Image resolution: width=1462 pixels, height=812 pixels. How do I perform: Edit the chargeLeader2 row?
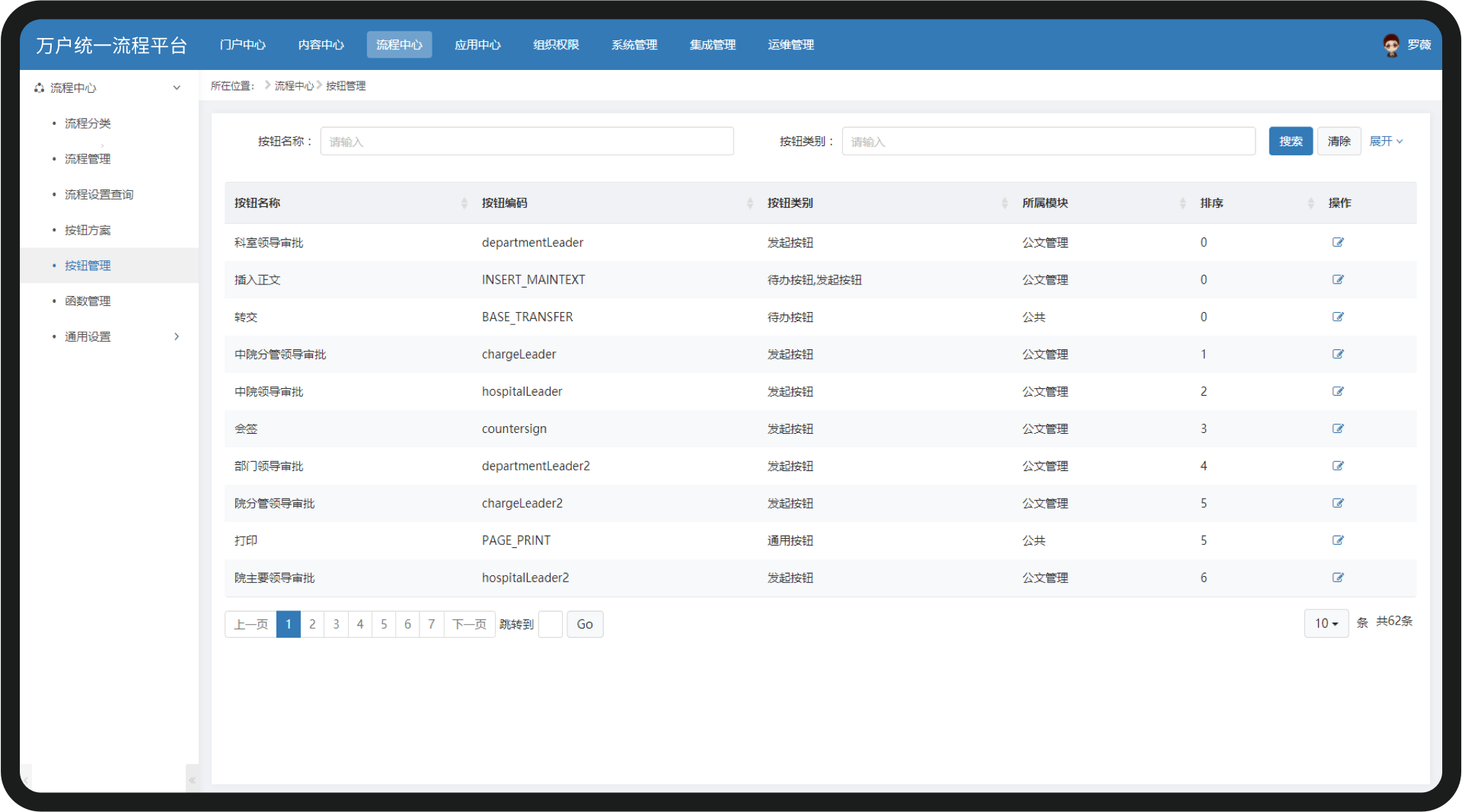point(1338,504)
